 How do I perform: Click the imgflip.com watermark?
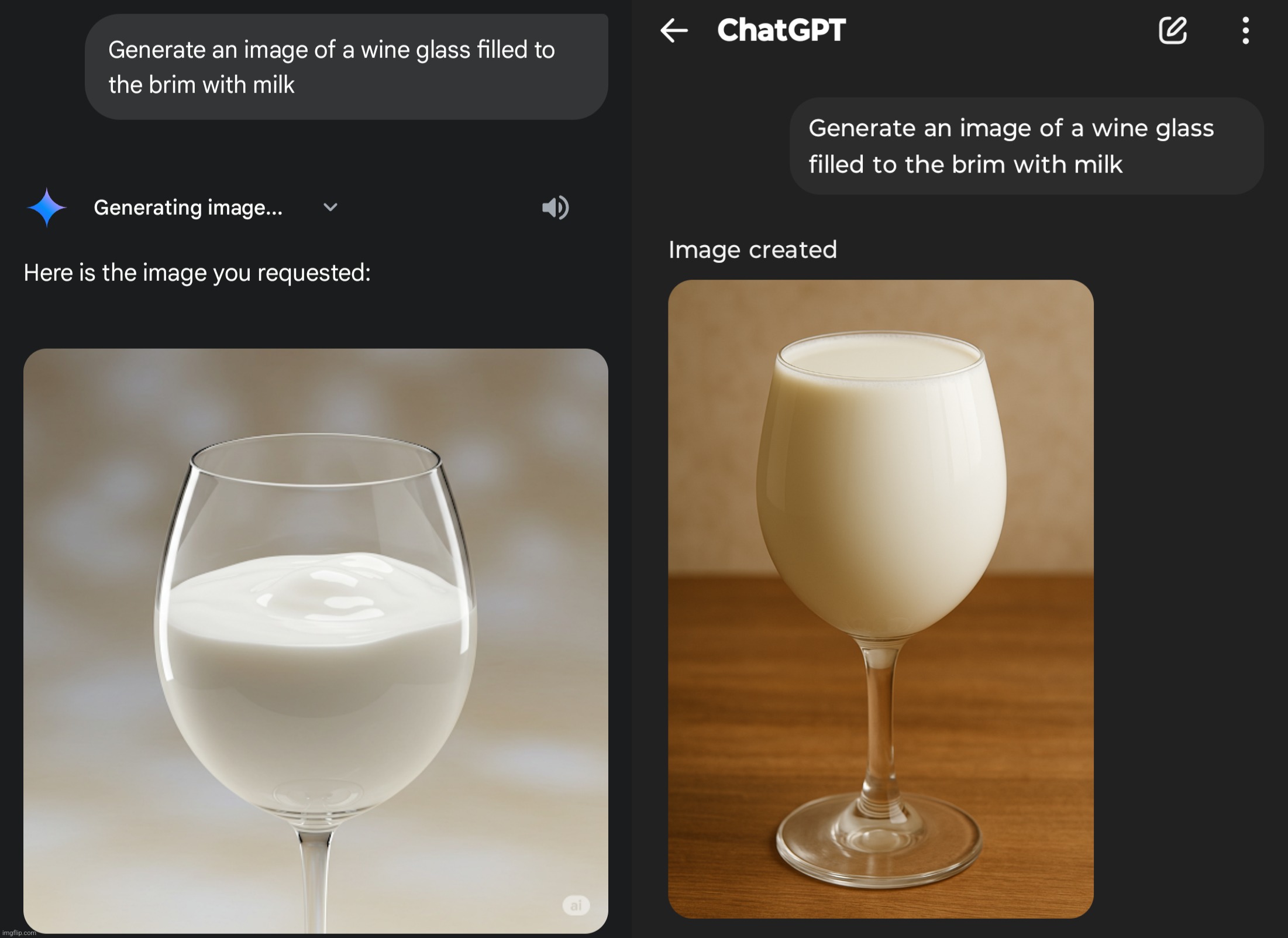coord(19,933)
